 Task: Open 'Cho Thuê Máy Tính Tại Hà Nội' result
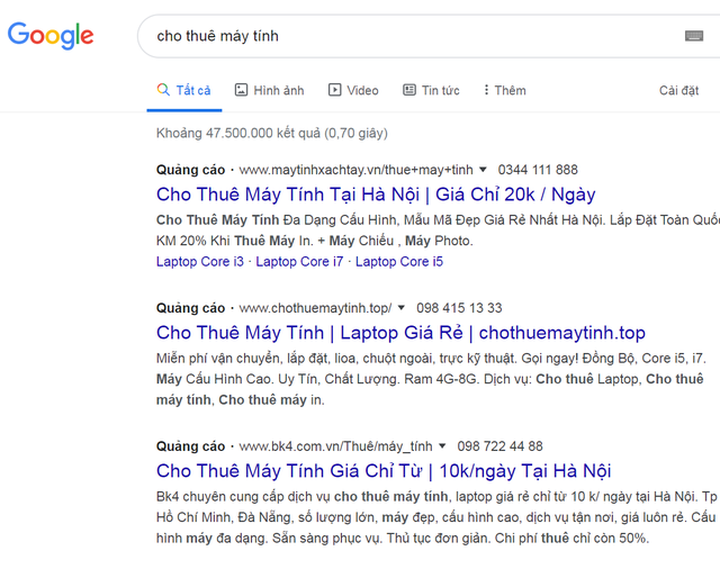376,194
